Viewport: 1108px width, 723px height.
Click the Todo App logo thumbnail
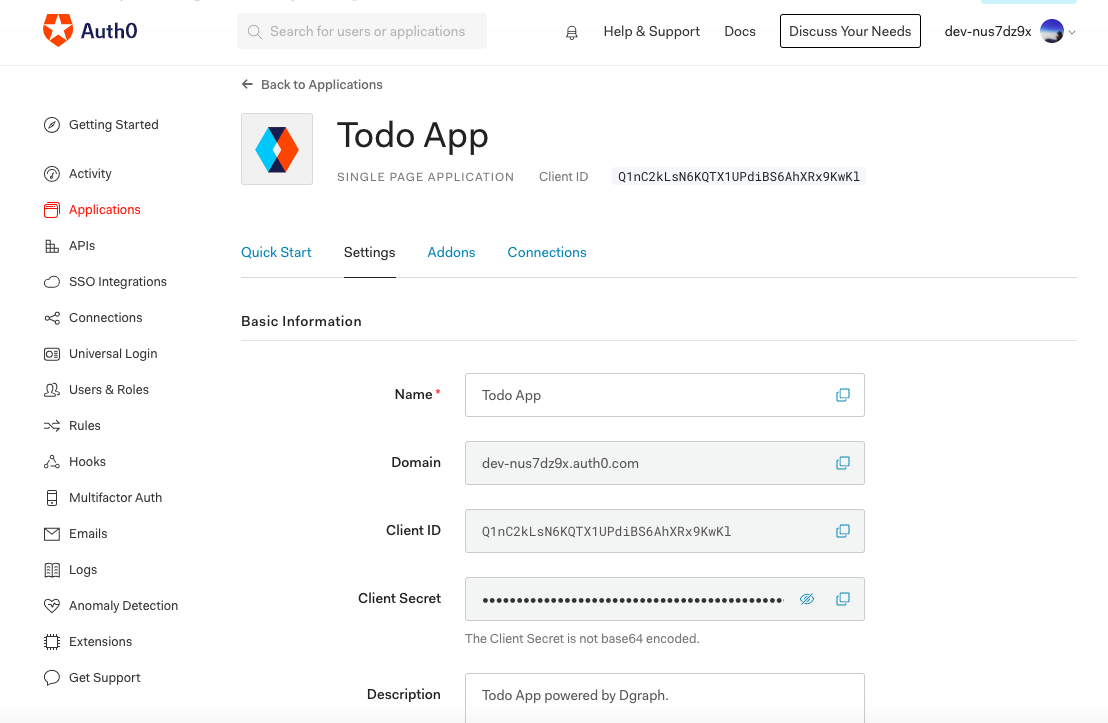coord(277,149)
